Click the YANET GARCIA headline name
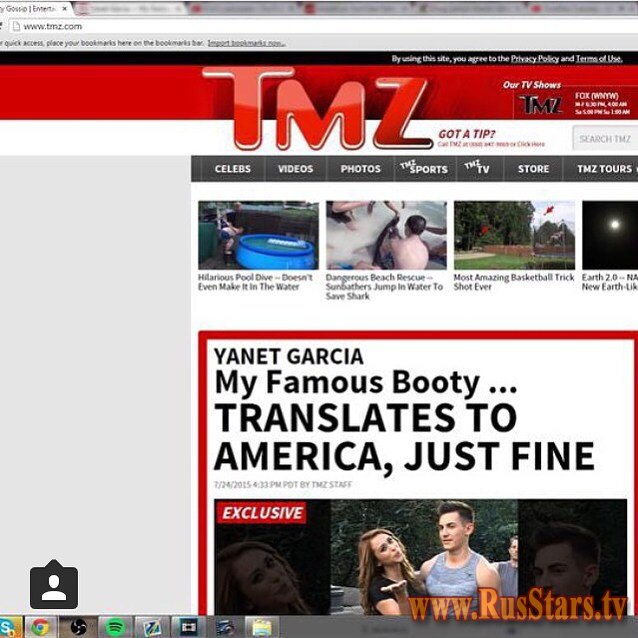Image resolution: width=638 pixels, height=638 pixels. pyautogui.click(x=288, y=356)
